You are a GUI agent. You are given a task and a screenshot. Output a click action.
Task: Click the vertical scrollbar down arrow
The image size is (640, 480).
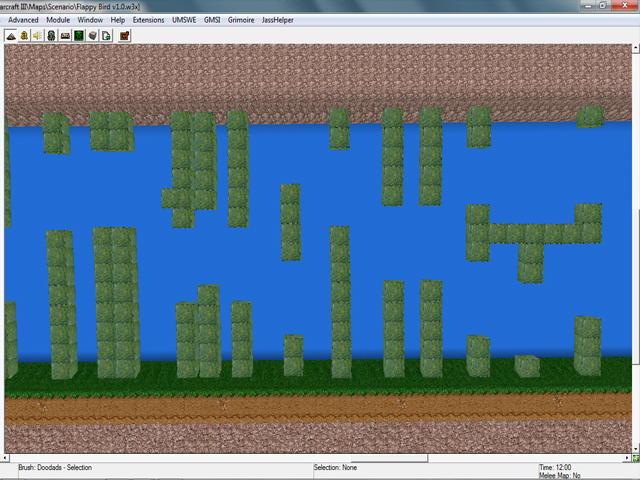pyautogui.click(x=636, y=449)
